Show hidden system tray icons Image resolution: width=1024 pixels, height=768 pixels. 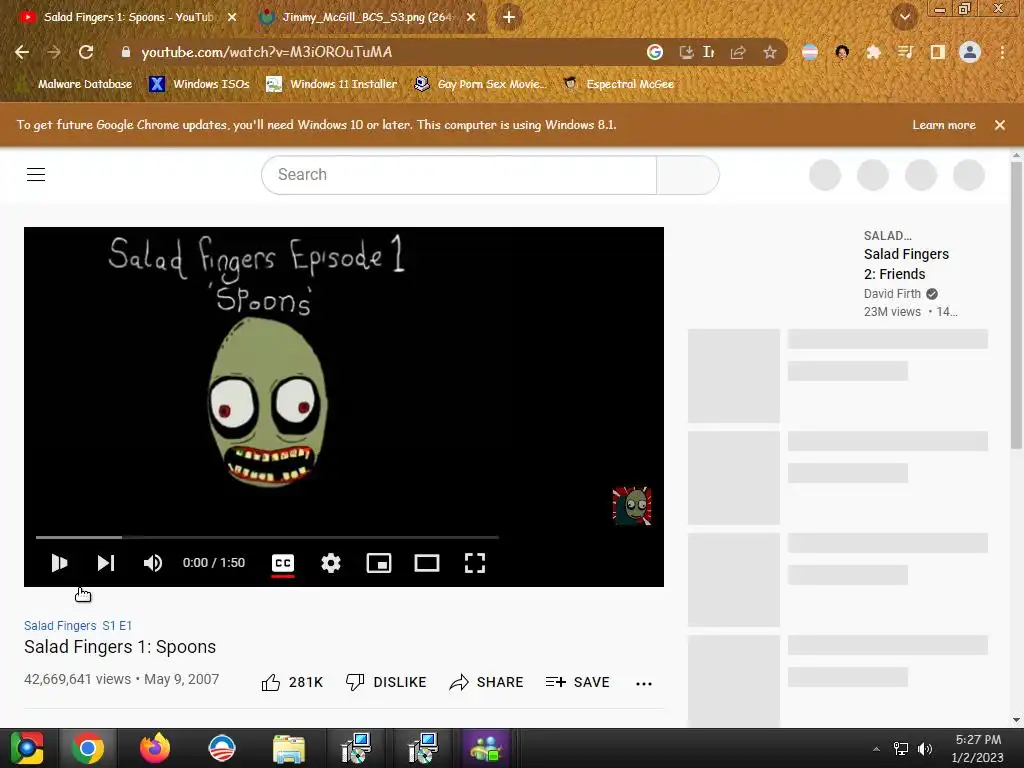click(x=876, y=749)
